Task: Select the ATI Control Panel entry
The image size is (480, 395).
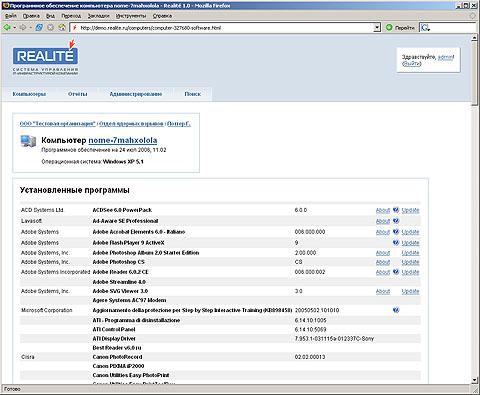Action: pyautogui.click(x=114, y=329)
